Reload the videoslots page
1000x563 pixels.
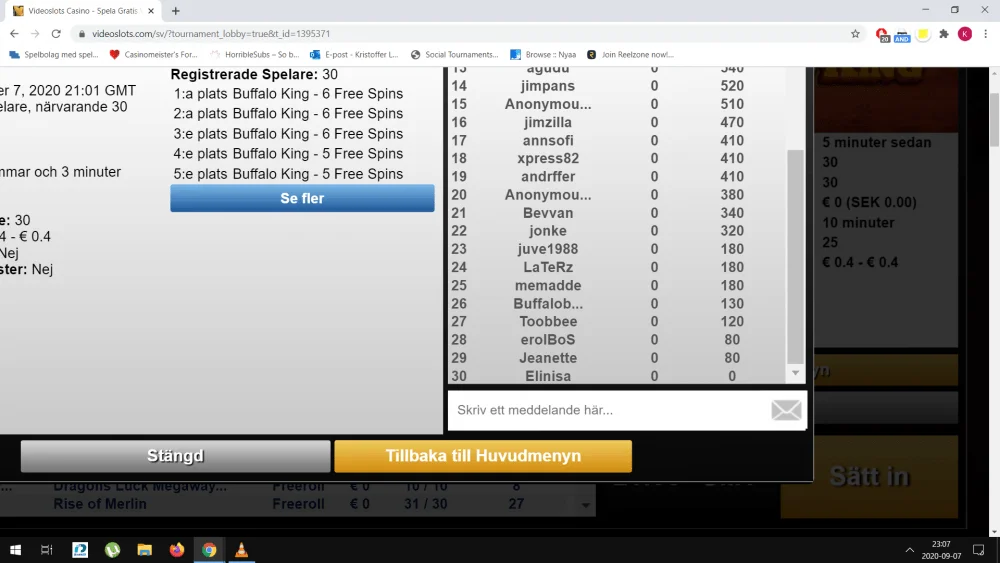[56, 34]
